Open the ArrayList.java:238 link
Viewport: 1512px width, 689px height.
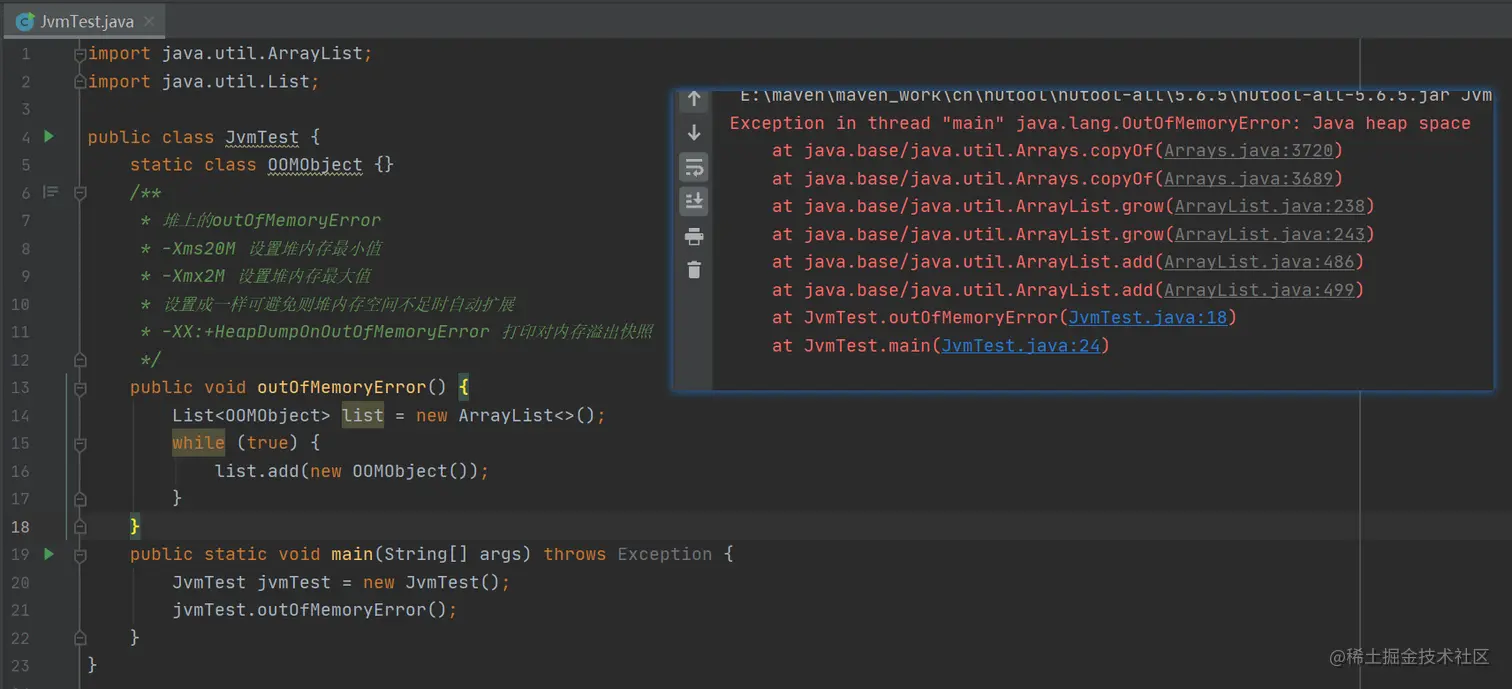pyautogui.click(x=1270, y=206)
